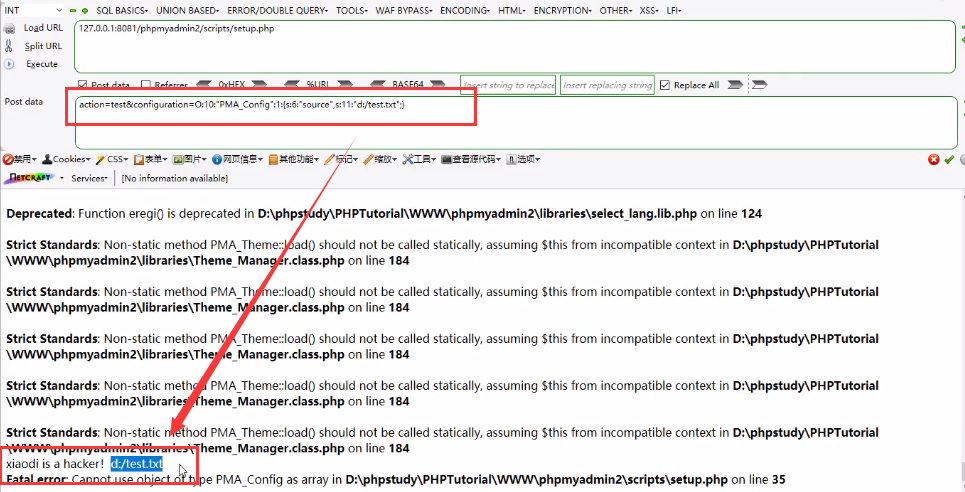Viewport: 965px width, 492px height.
Task: Click the red error status icon
Action: click(933, 159)
